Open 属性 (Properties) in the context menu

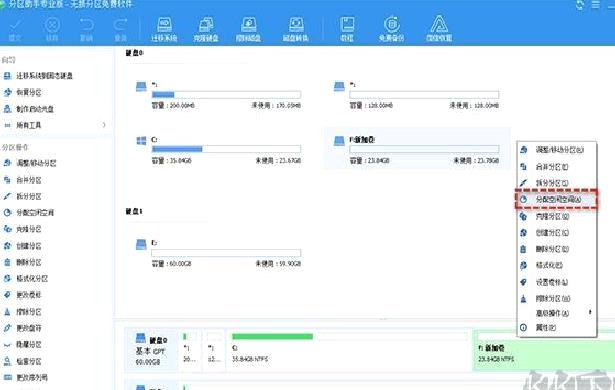pyautogui.click(x=557, y=327)
